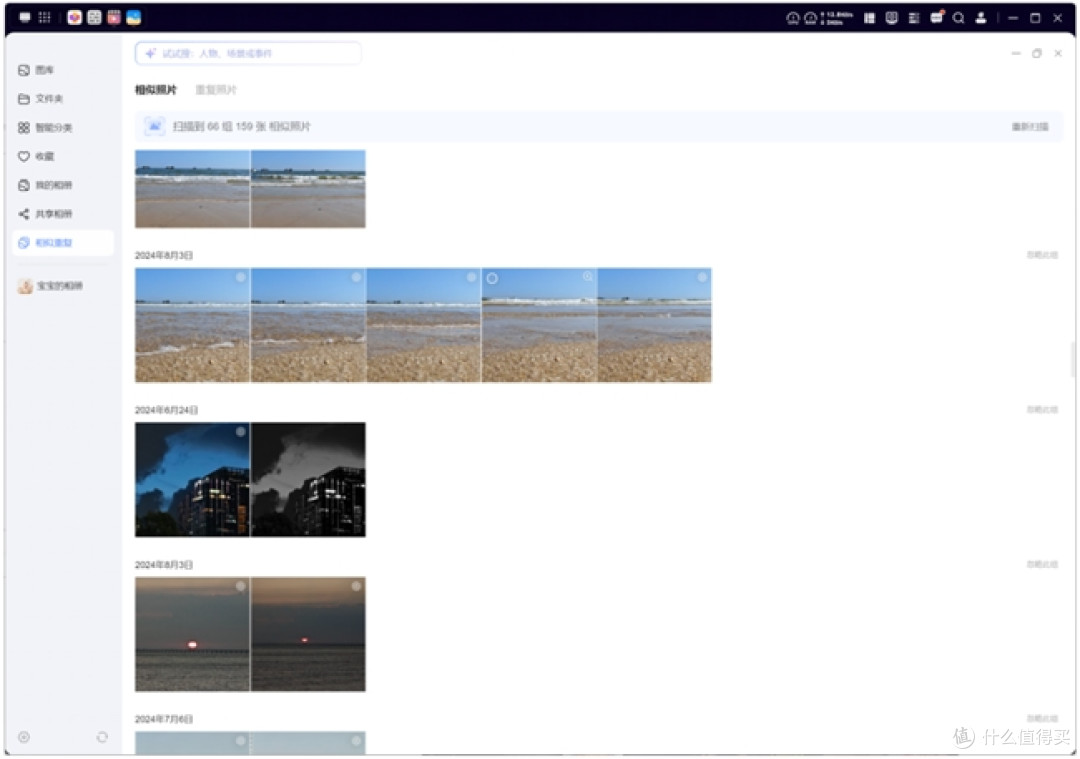
Task: Open settings gear at sidebar bottom
Action: pos(24,737)
